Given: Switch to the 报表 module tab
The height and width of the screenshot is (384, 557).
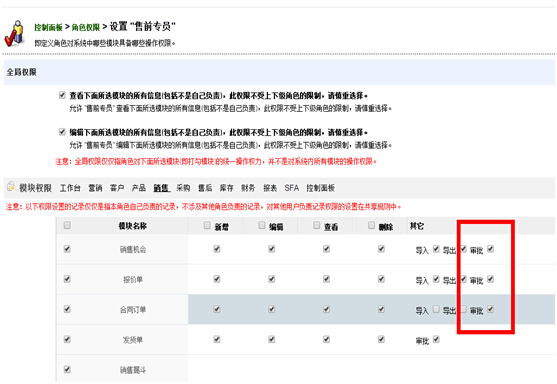Looking at the screenshot, I should pos(270,188).
